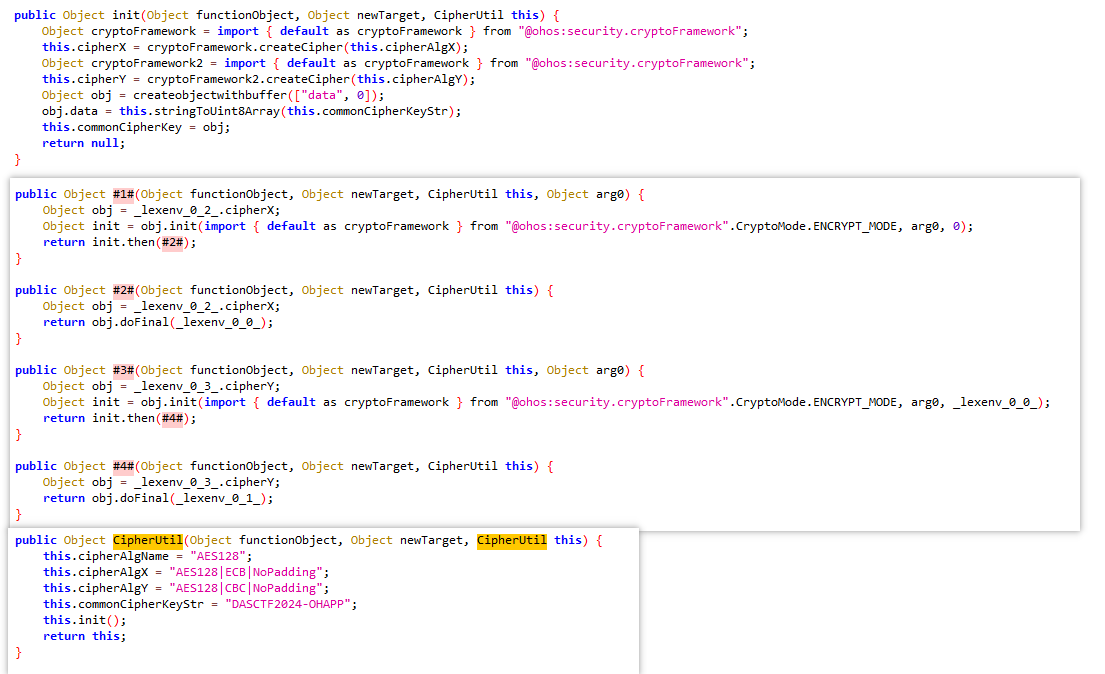Click the #3# method name declaration
The image size is (1105, 674).
(123, 370)
